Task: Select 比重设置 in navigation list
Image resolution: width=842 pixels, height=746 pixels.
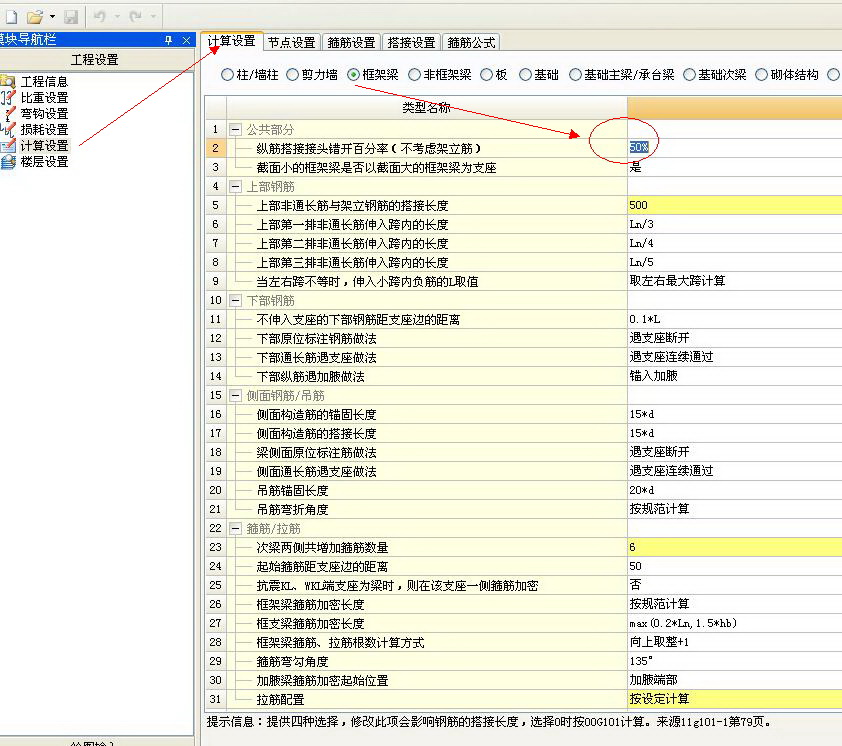Action: click(x=44, y=98)
